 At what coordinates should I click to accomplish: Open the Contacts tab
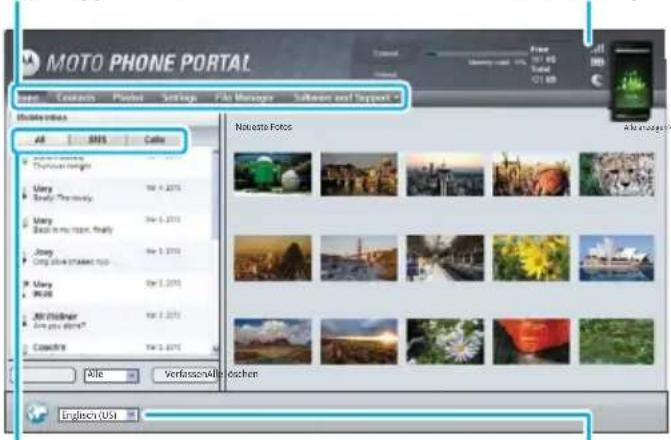click(x=75, y=98)
